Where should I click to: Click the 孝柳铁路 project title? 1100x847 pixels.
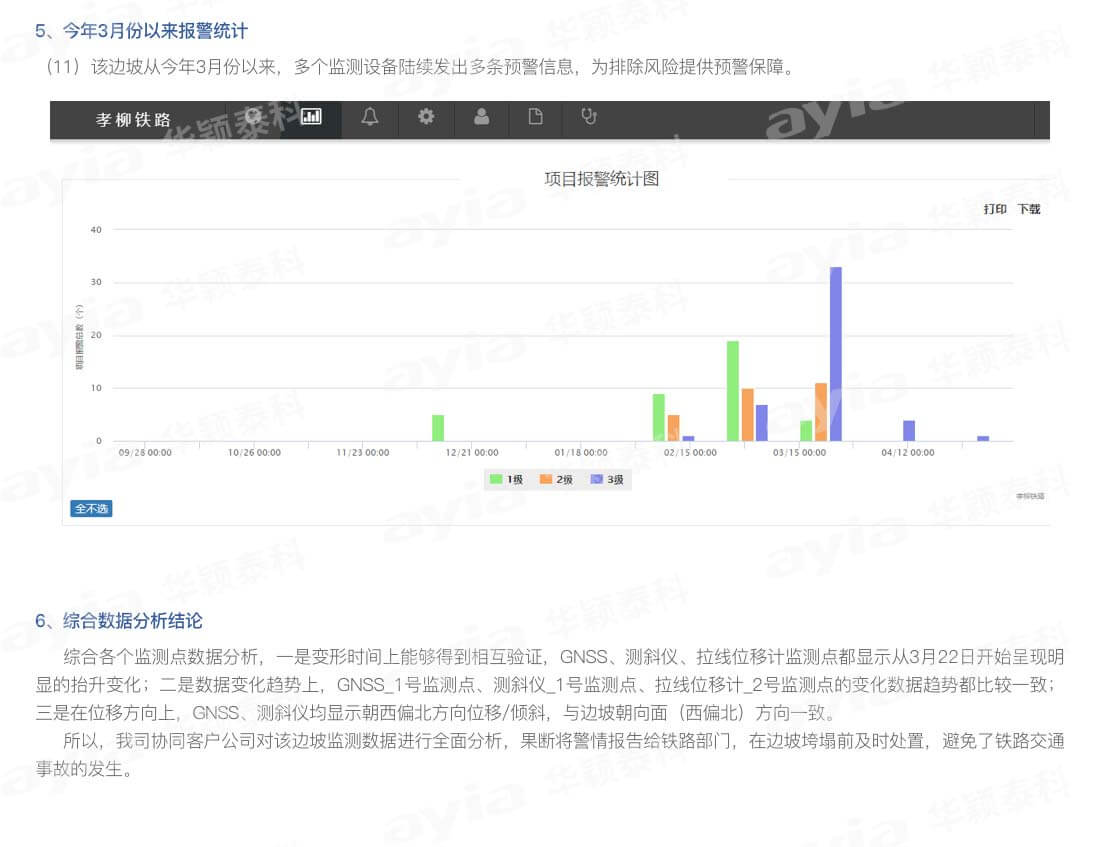[133, 119]
